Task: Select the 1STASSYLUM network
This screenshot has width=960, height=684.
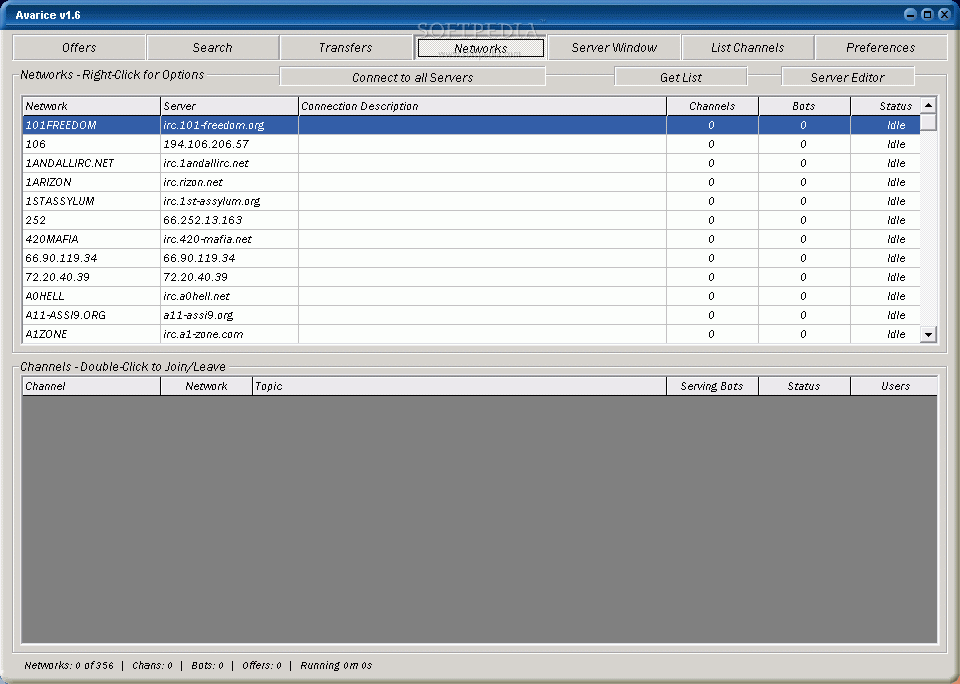Action: [x=471, y=201]
